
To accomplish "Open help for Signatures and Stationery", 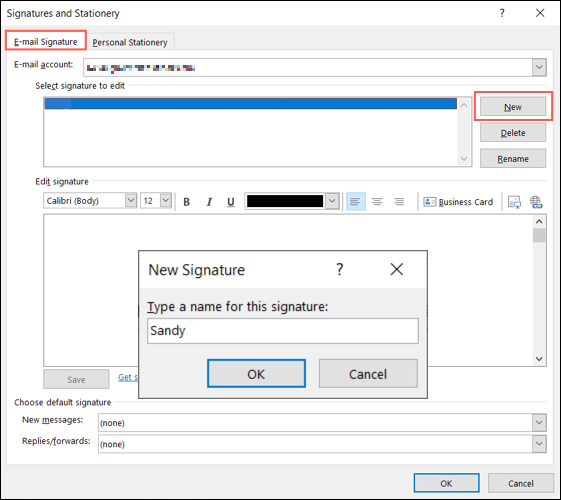I will tap(502, 13).
